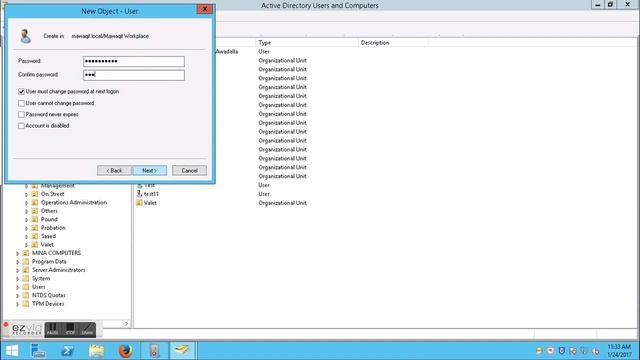Select Server Administrators in tree
640x360 pixels.
(x=58, y=270)
